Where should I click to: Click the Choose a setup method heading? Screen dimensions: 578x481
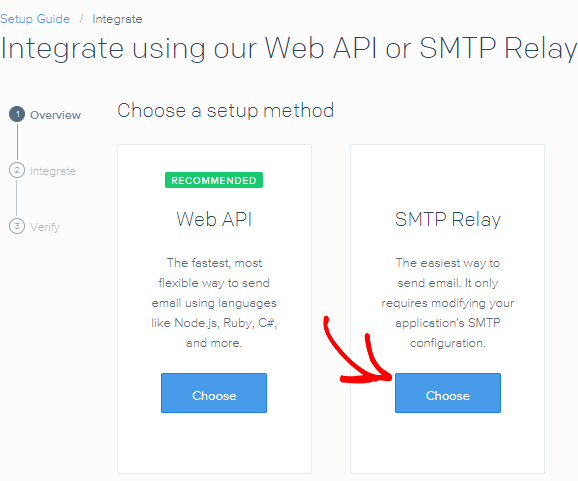(226, 110)
